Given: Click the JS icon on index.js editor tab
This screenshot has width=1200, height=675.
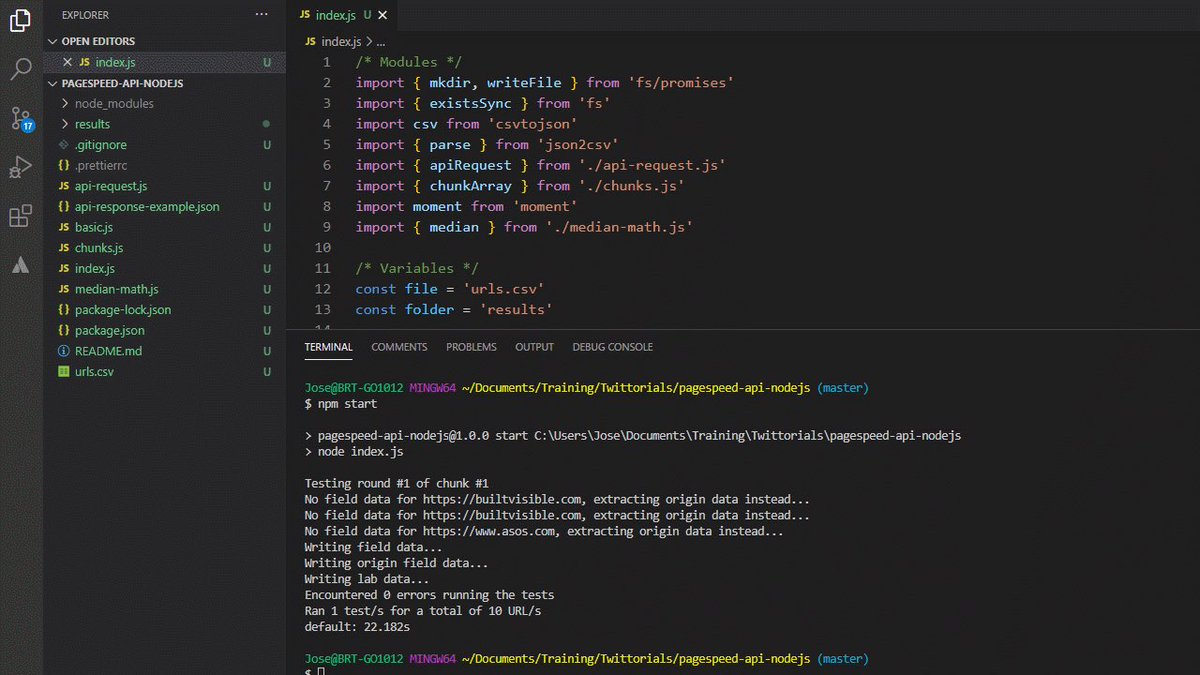Looking at the screenshot, I should (x=305, y=15).
